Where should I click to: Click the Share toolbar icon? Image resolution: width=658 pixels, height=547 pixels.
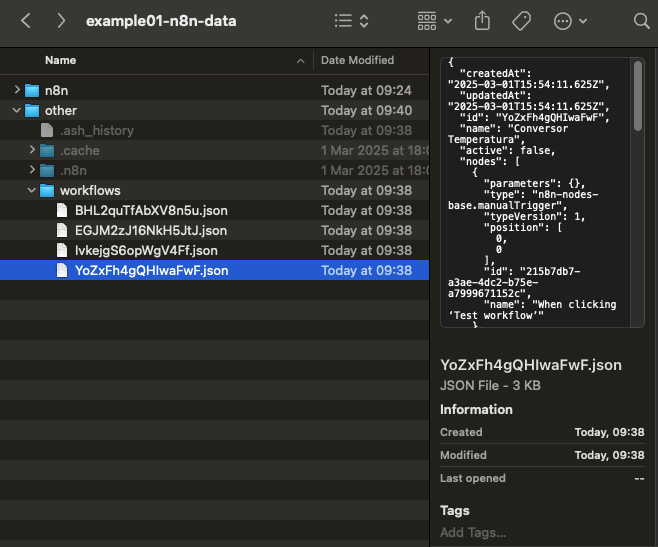coord(482,21)
